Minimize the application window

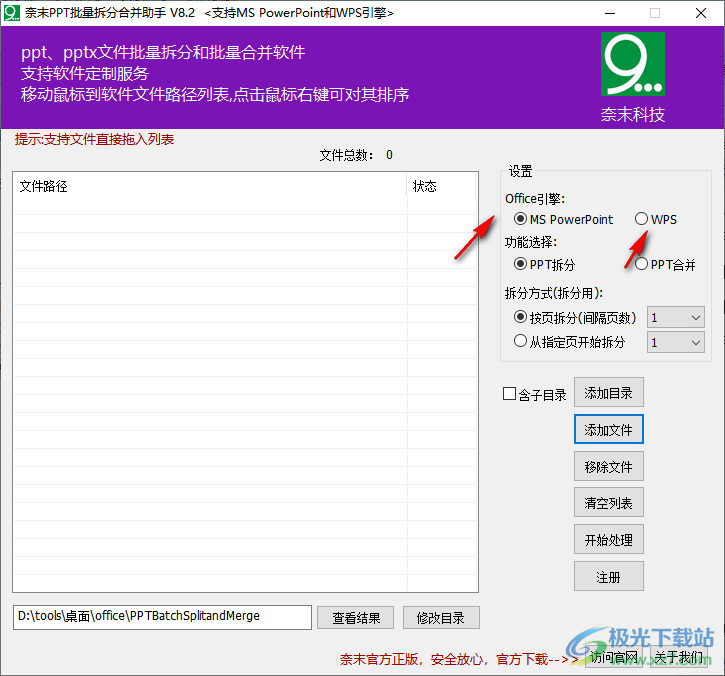coord(610,13)
